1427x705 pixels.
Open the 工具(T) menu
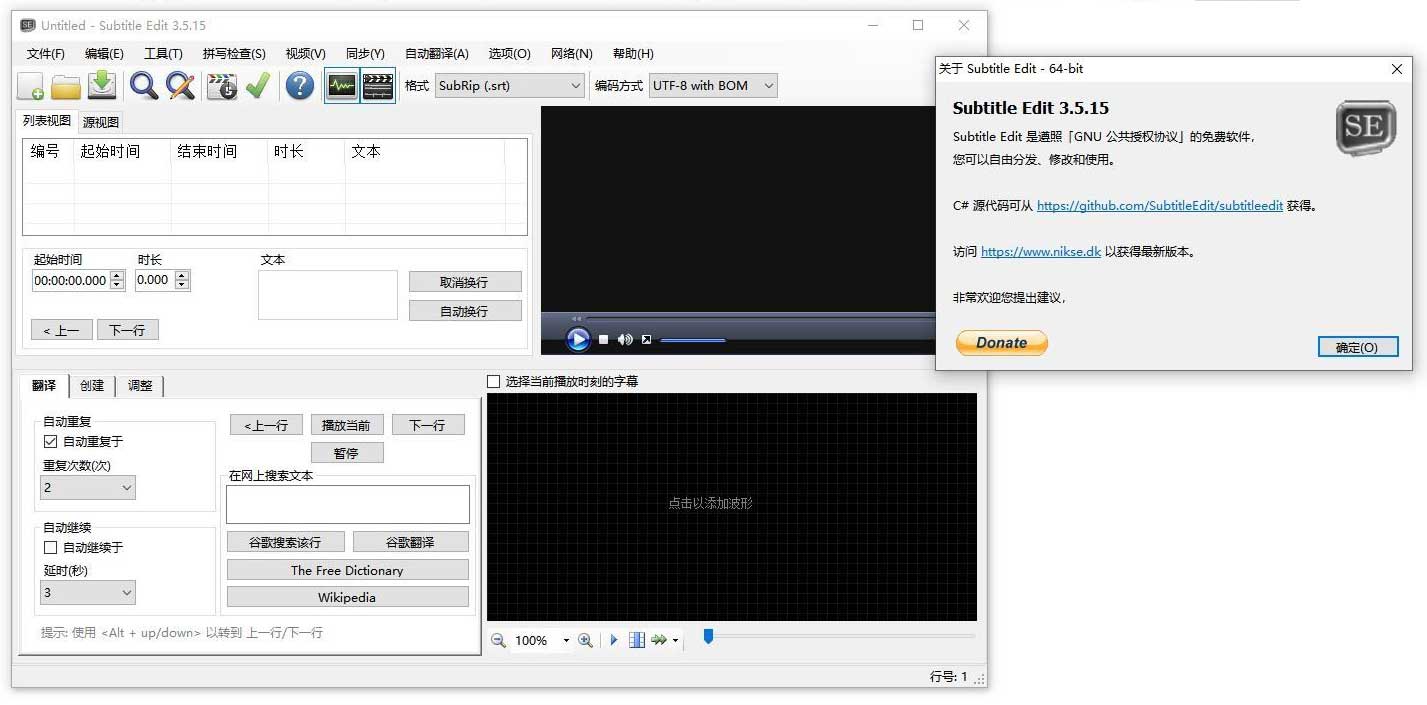click(163, 54)
